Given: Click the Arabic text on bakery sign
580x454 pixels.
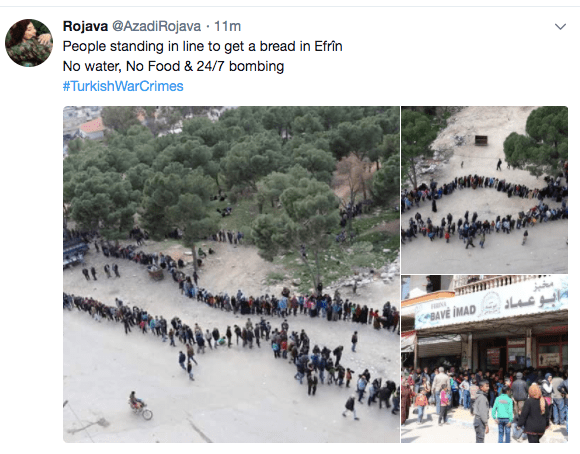Looking at the screenshot, I should tap(535, 296).
